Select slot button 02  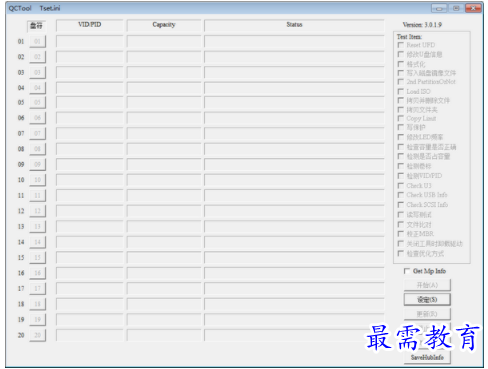coord(37,57)
